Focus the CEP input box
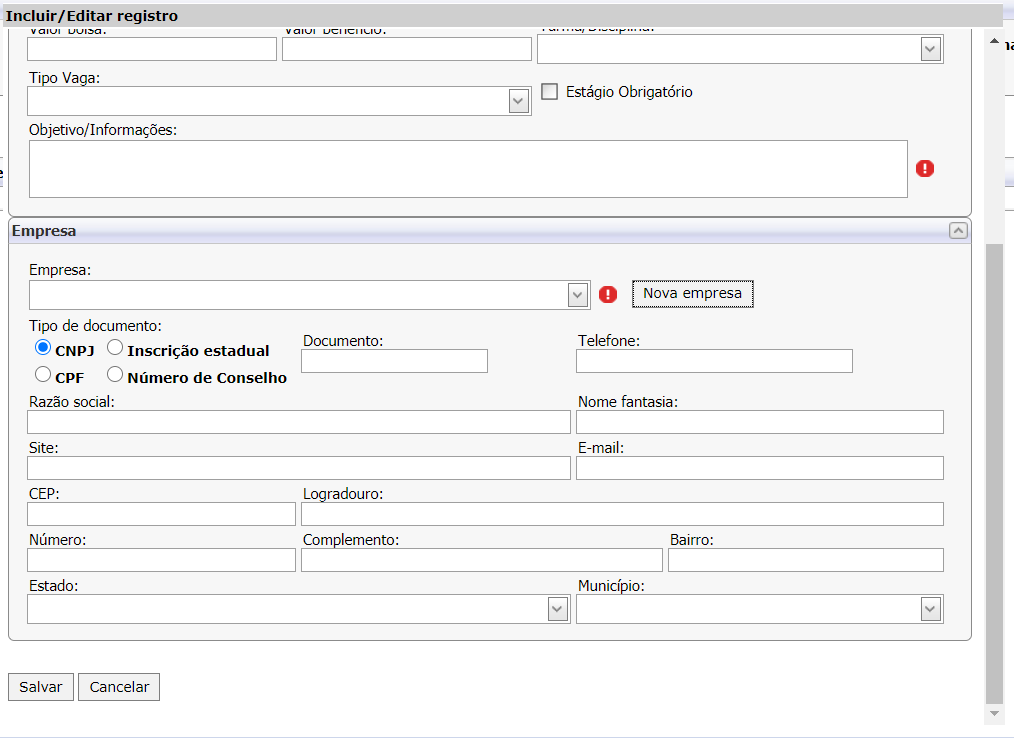The width and height of the screenshot is (1014, 743). [162, 514]
